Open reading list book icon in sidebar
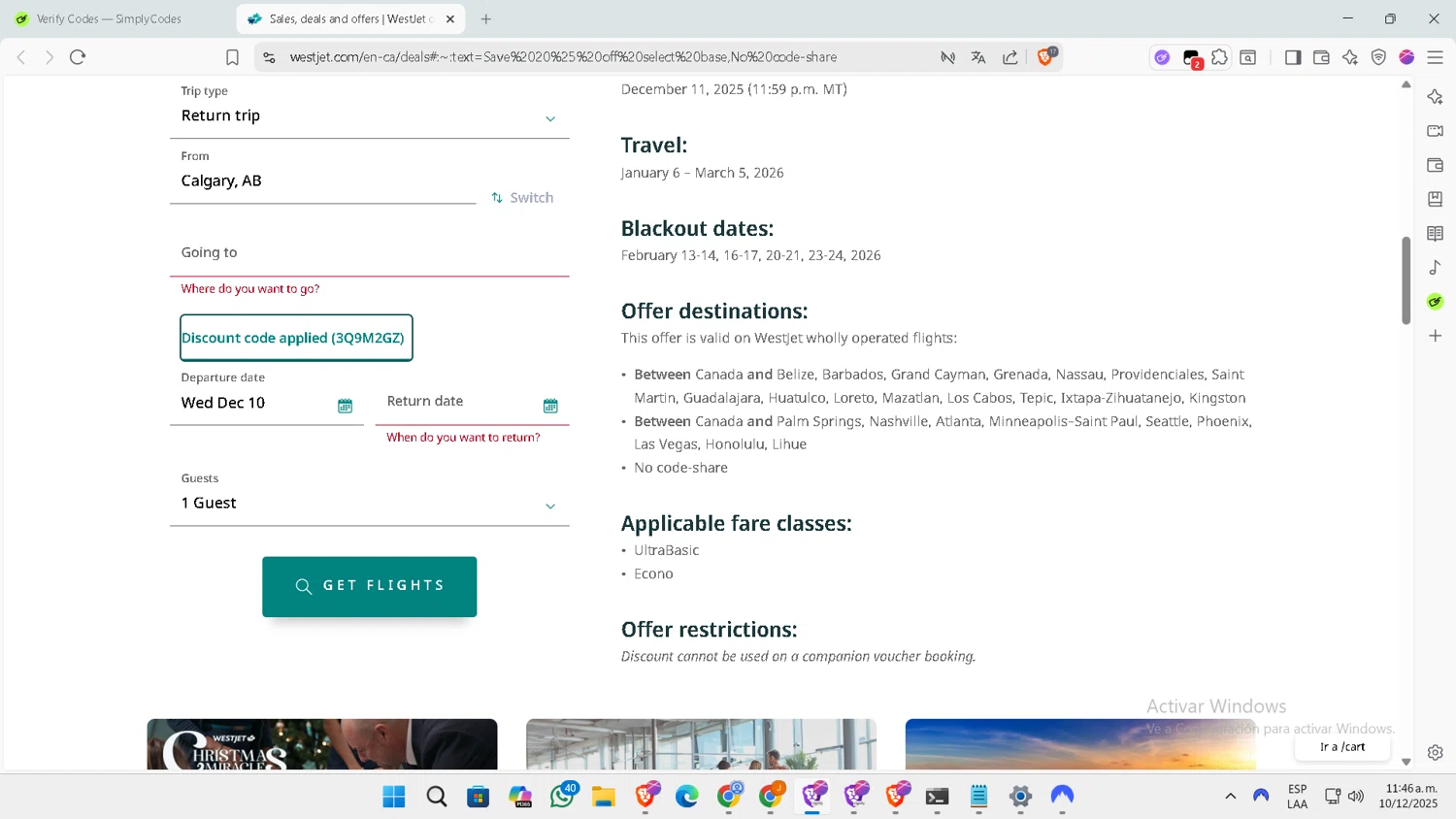 (x=1436, y=233)
